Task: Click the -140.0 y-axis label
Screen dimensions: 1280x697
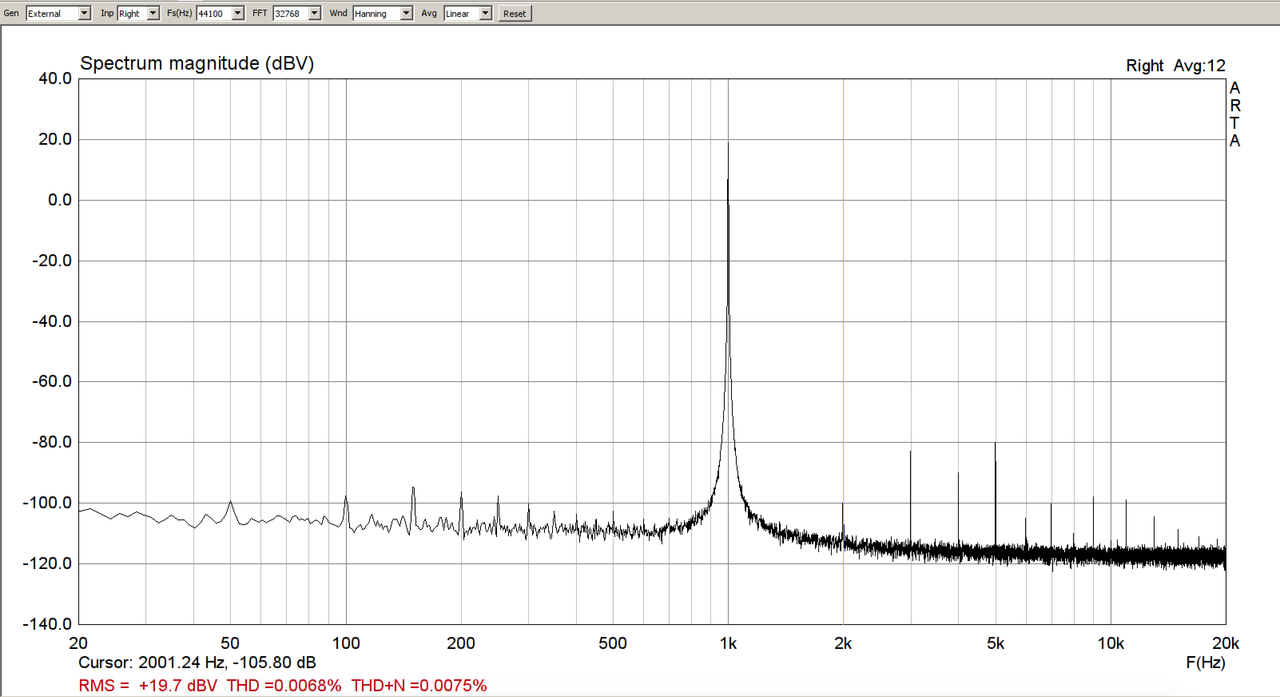Action: [x=48, y=624]
